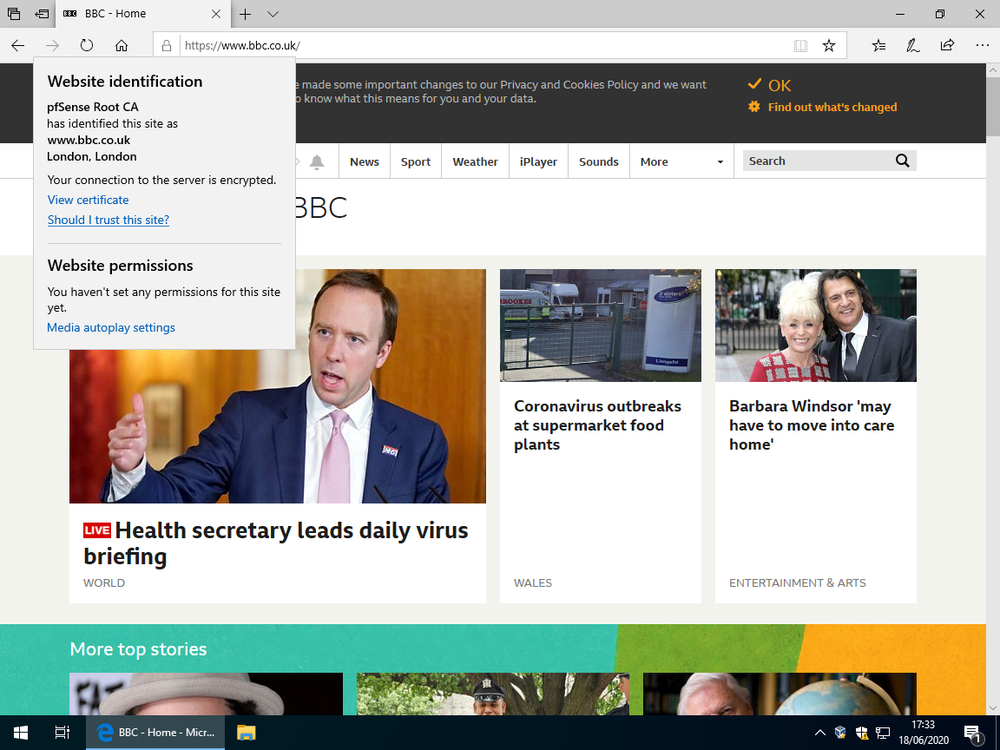Viewport: 1000px width, 750px height.
Task: Click the WALES section label
Action: (533, 583)
